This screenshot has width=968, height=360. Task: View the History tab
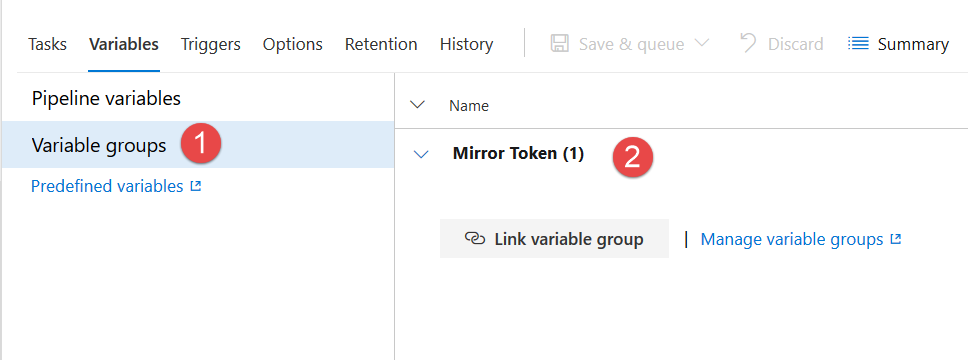466,44
